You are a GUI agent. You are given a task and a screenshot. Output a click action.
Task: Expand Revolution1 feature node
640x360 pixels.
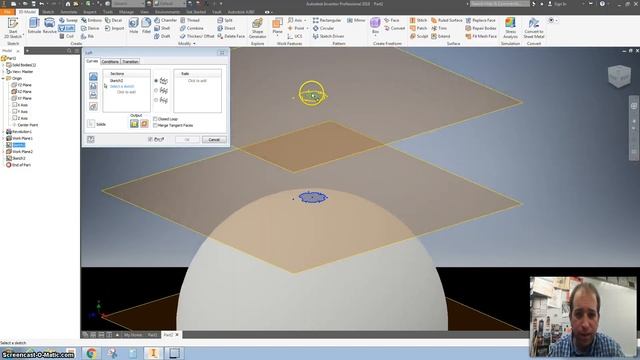pyautogui.click(x=3, y=132)
